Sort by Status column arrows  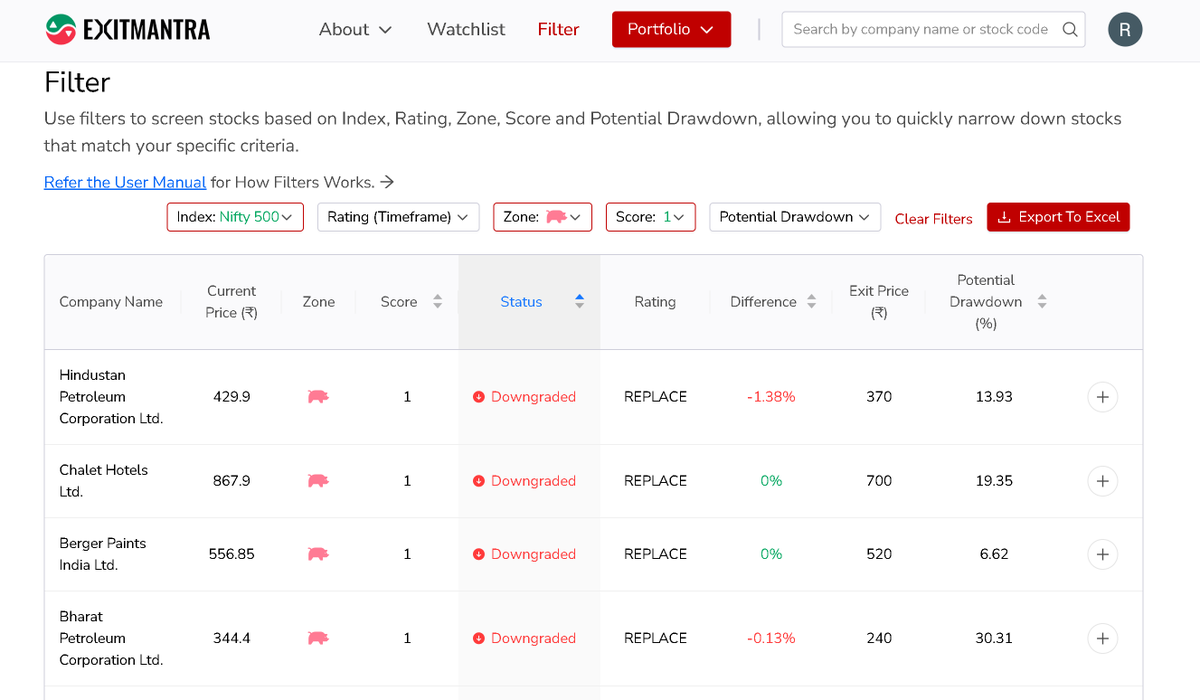coord(579,301)
